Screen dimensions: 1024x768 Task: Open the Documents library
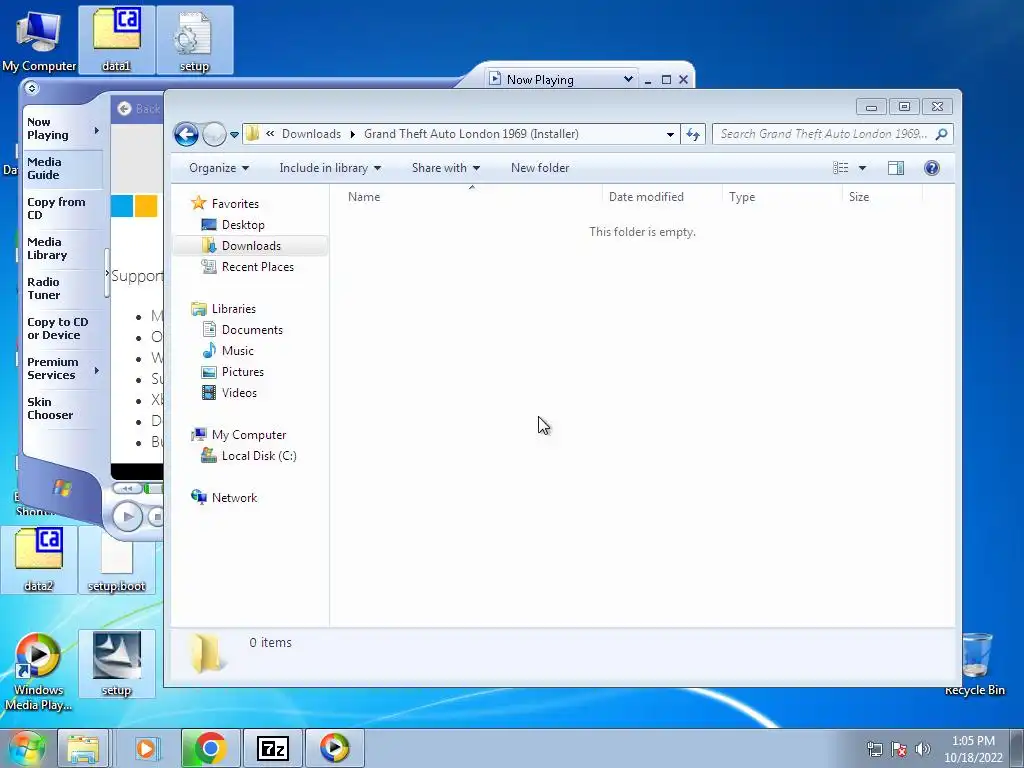[242, 330]
